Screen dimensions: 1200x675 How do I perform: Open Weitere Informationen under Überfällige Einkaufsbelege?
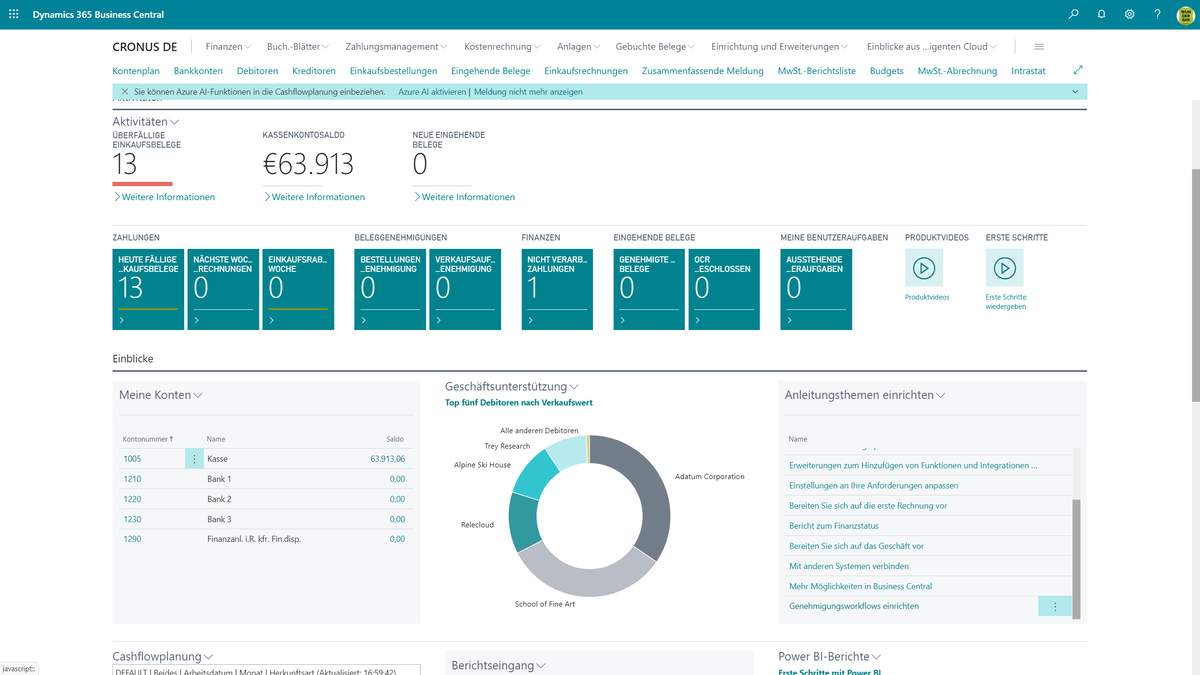point(165,197)
